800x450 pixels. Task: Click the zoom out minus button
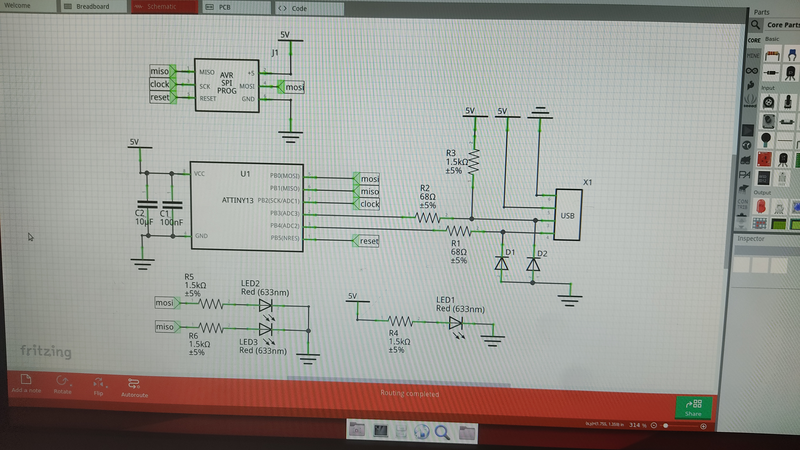[x=652, y=426]
